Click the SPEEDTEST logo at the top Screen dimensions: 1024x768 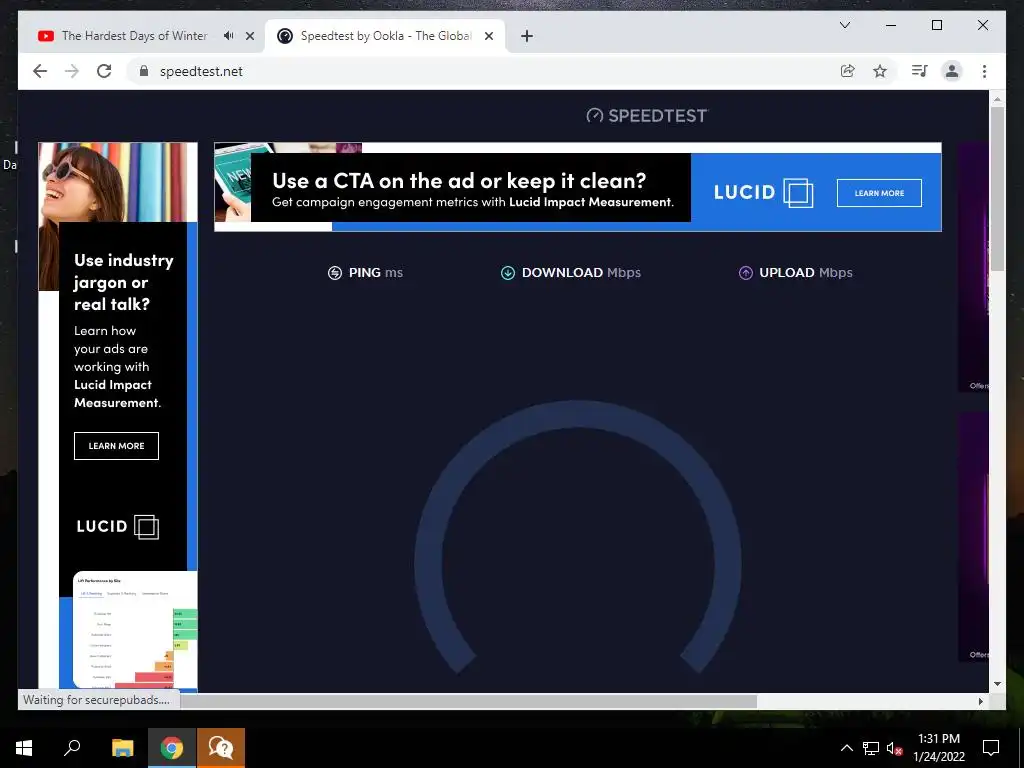coord(647,116)
